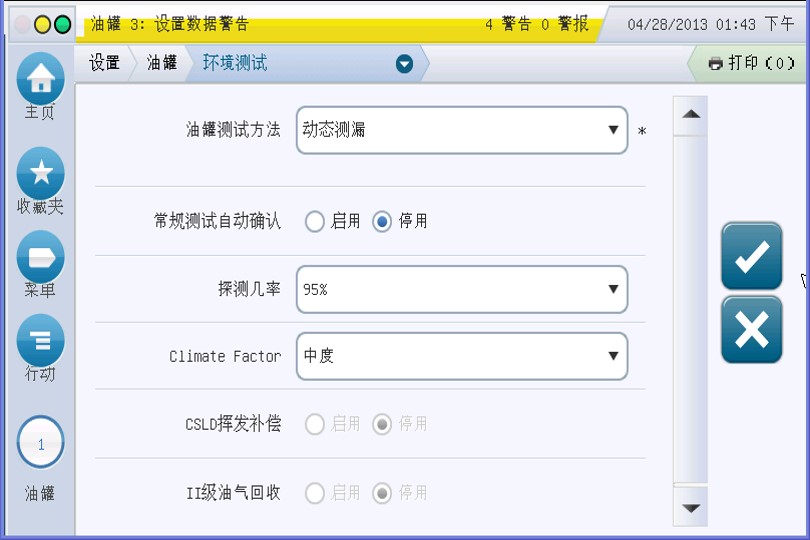The width and height of the screenshot is (810, 540).
Task: Open the 油罐测试方法 dropdown
Action: coord(461,130)
